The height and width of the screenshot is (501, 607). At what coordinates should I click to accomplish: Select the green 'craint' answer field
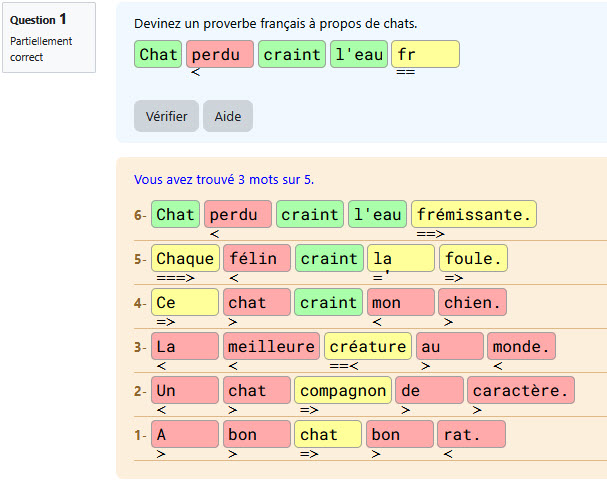coord(292,54)
